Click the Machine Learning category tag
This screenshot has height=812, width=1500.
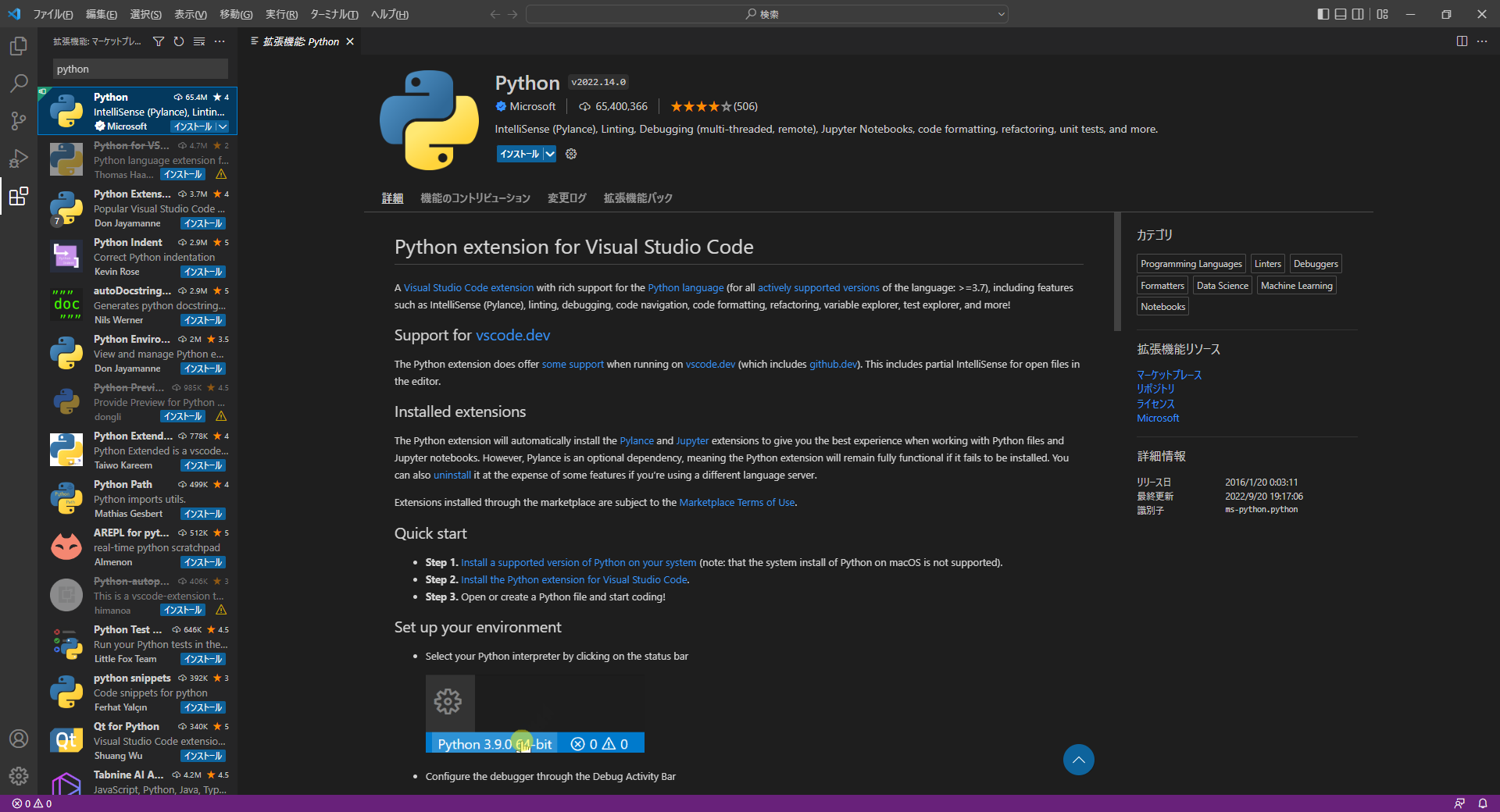pyautogui.click(x=1296, y=286)
